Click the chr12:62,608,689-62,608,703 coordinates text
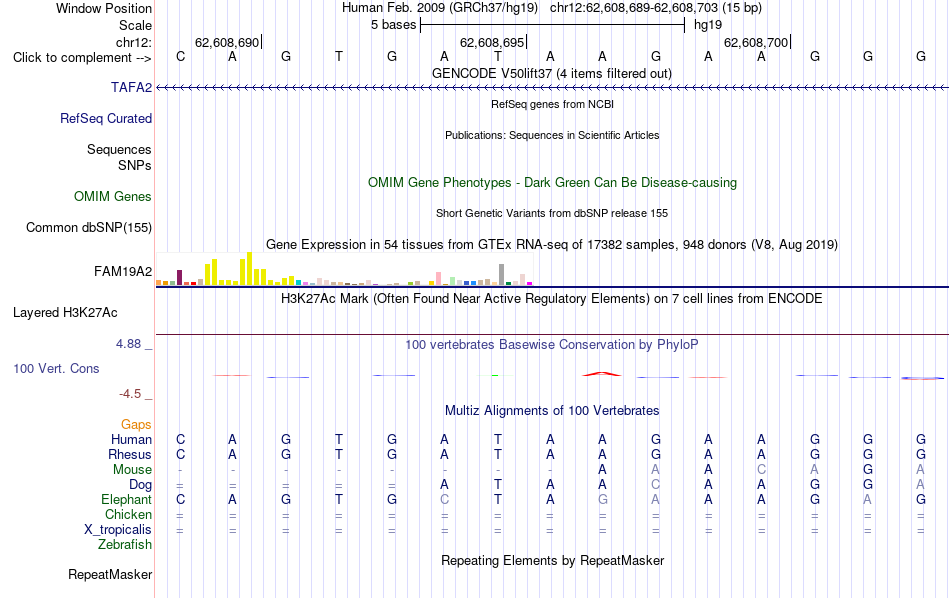This screenshot has width=950, height=598. [656, 8]
